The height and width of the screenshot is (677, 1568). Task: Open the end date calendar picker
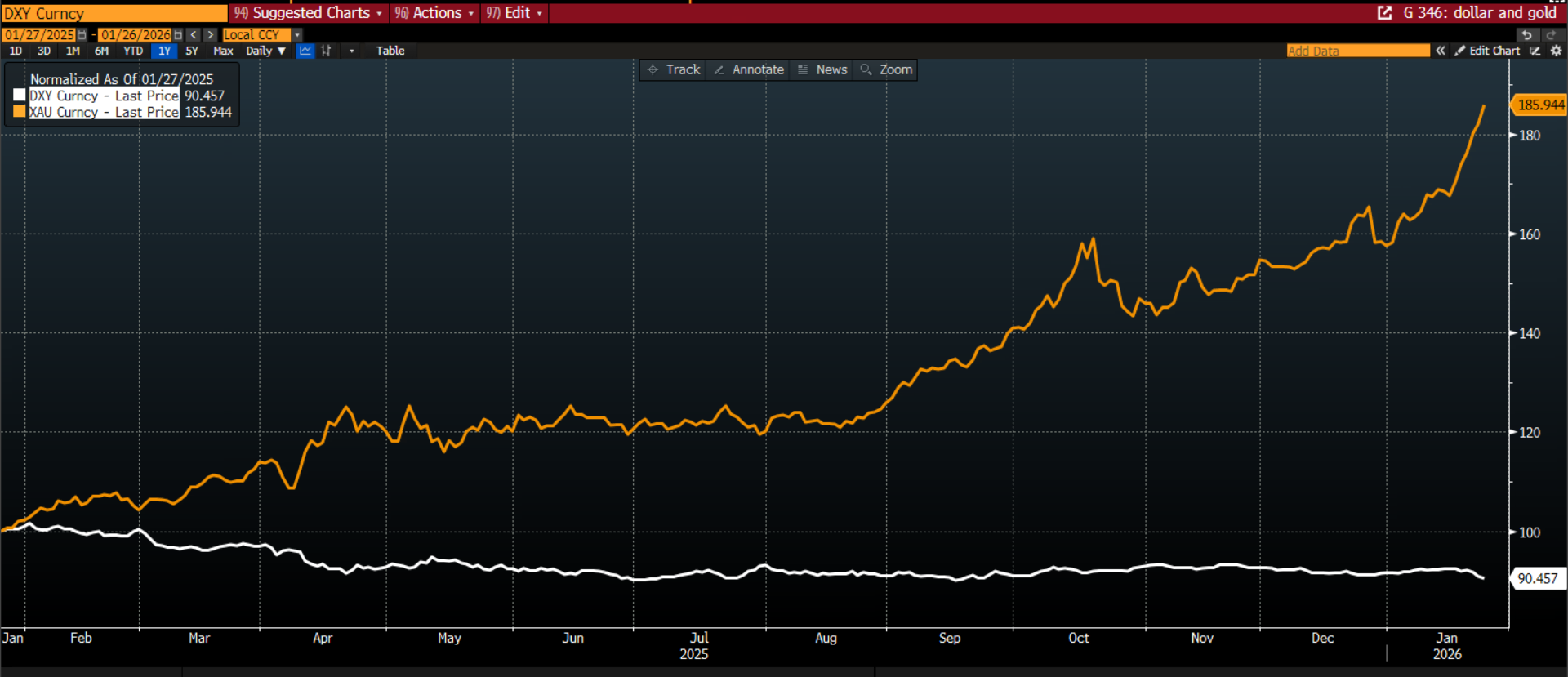(178, 35)
